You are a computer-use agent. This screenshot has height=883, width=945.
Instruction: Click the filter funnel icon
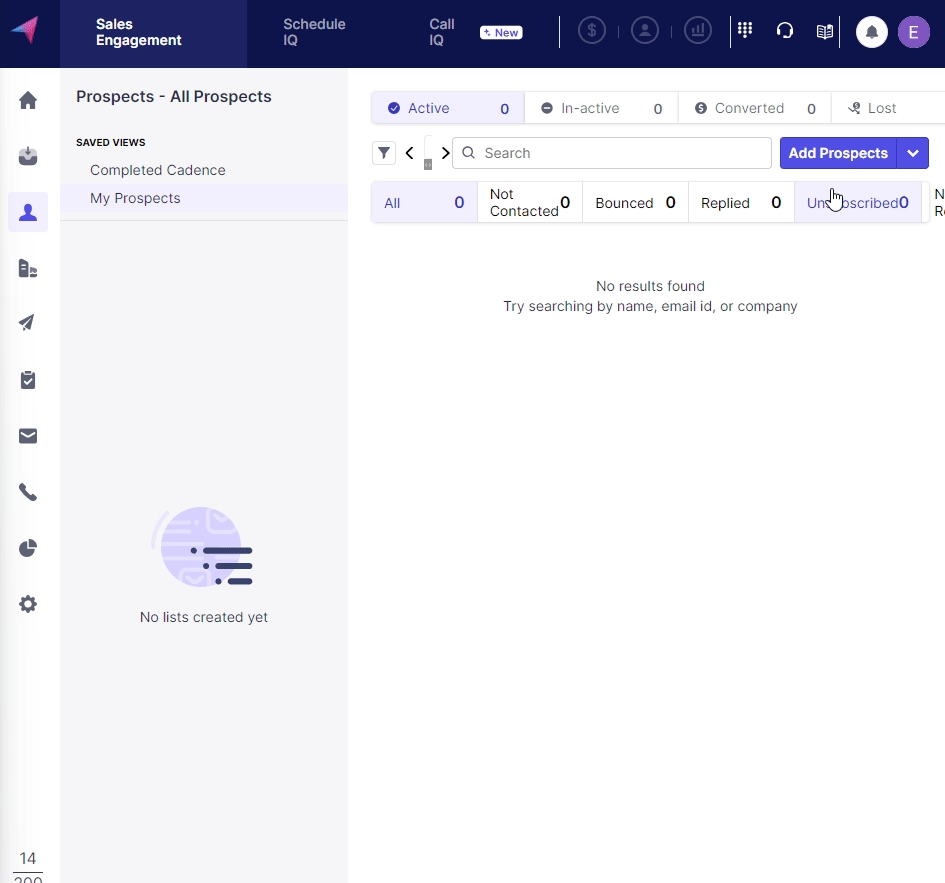point(384,153)
